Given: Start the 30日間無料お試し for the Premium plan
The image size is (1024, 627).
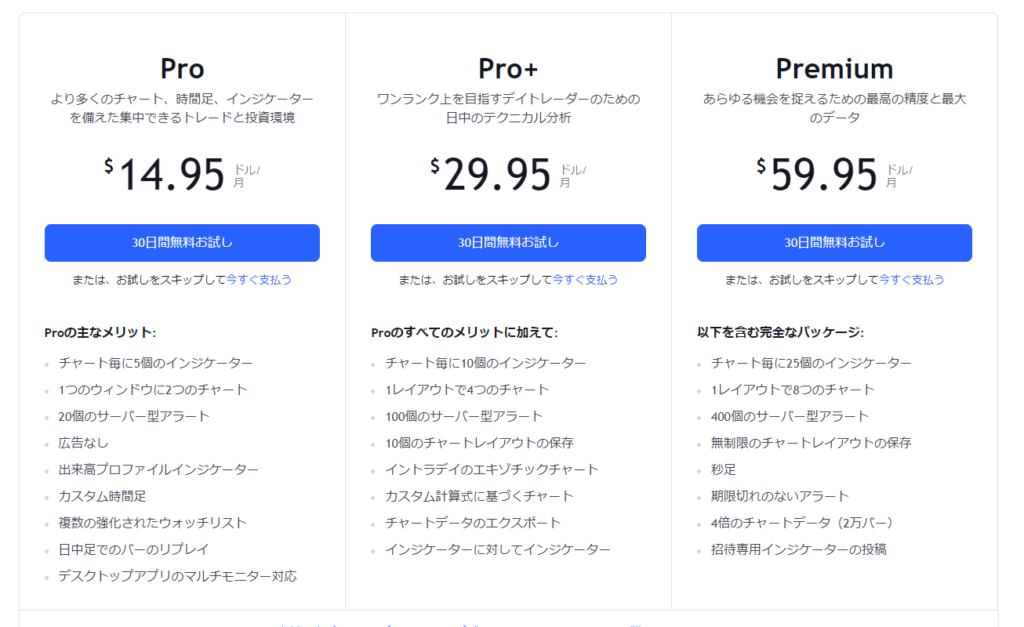Looking at the screenshot, I should [x=834, y=243].
